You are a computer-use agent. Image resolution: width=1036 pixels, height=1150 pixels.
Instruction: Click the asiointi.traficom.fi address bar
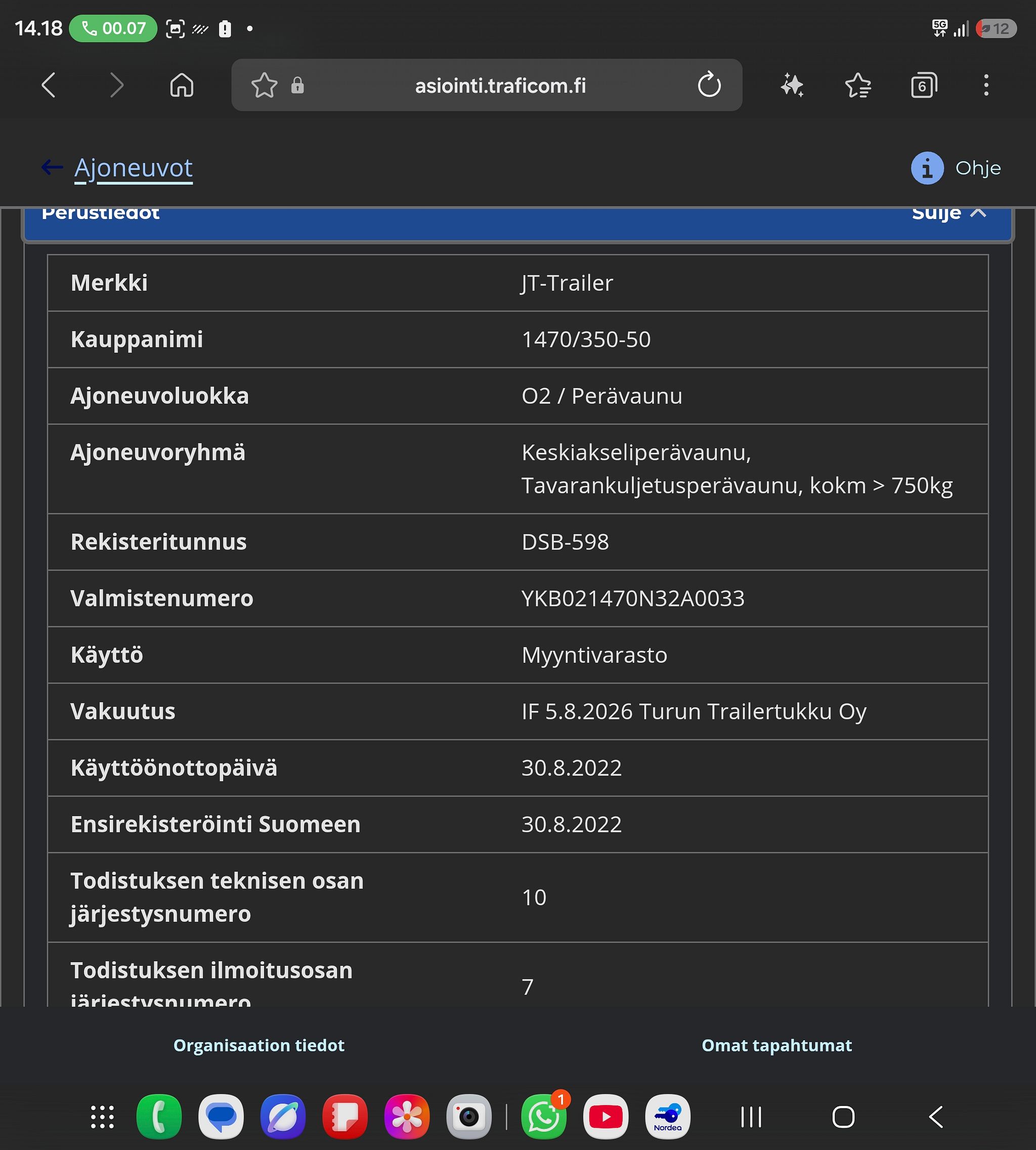coord(487,85)
